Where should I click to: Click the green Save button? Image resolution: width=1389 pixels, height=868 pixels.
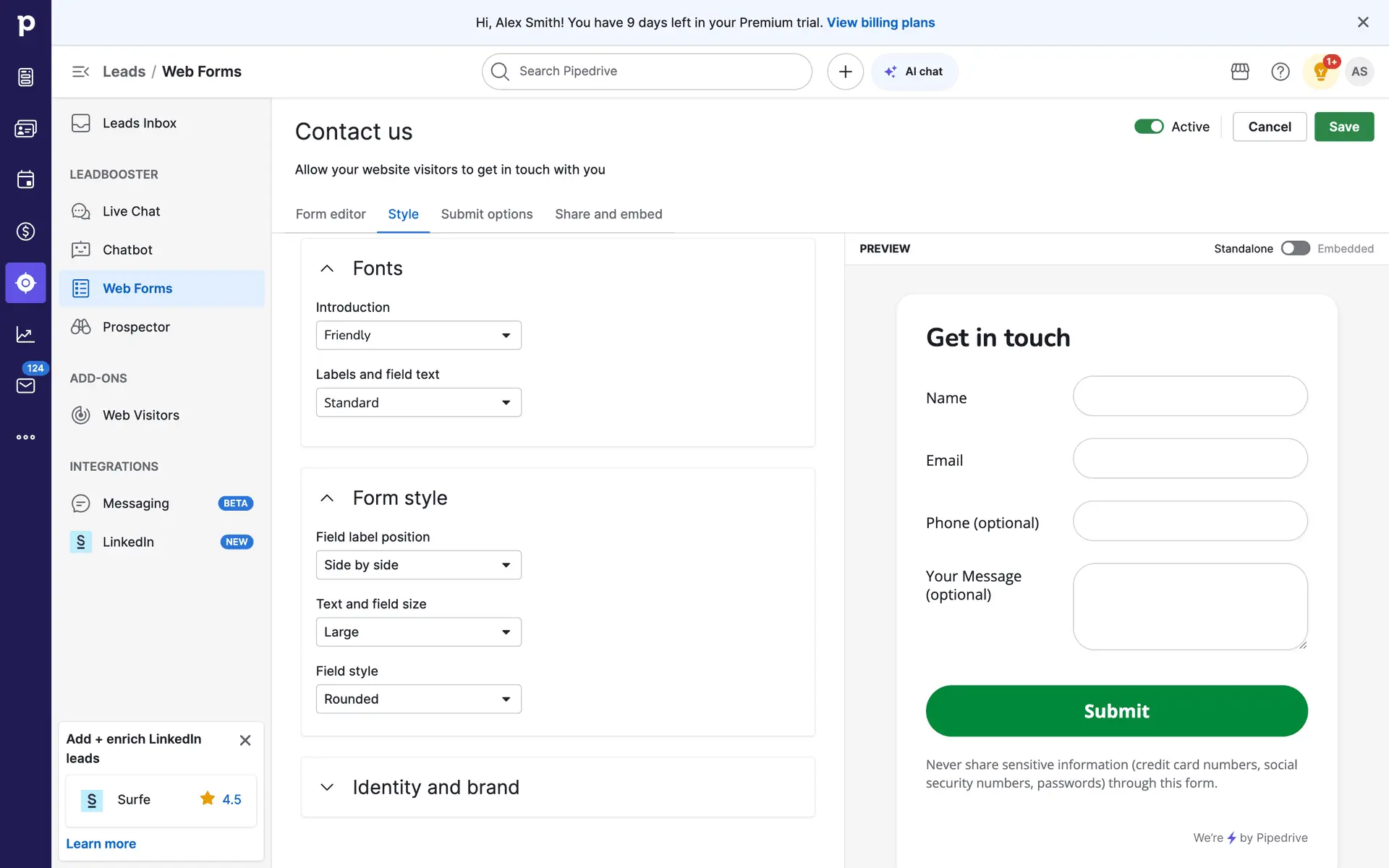1343,127
